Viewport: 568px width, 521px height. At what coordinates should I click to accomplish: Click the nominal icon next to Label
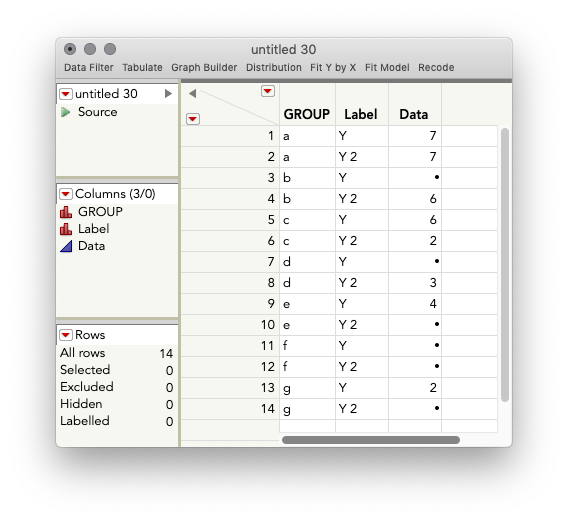pyautogui.click(x=66, y=229)
